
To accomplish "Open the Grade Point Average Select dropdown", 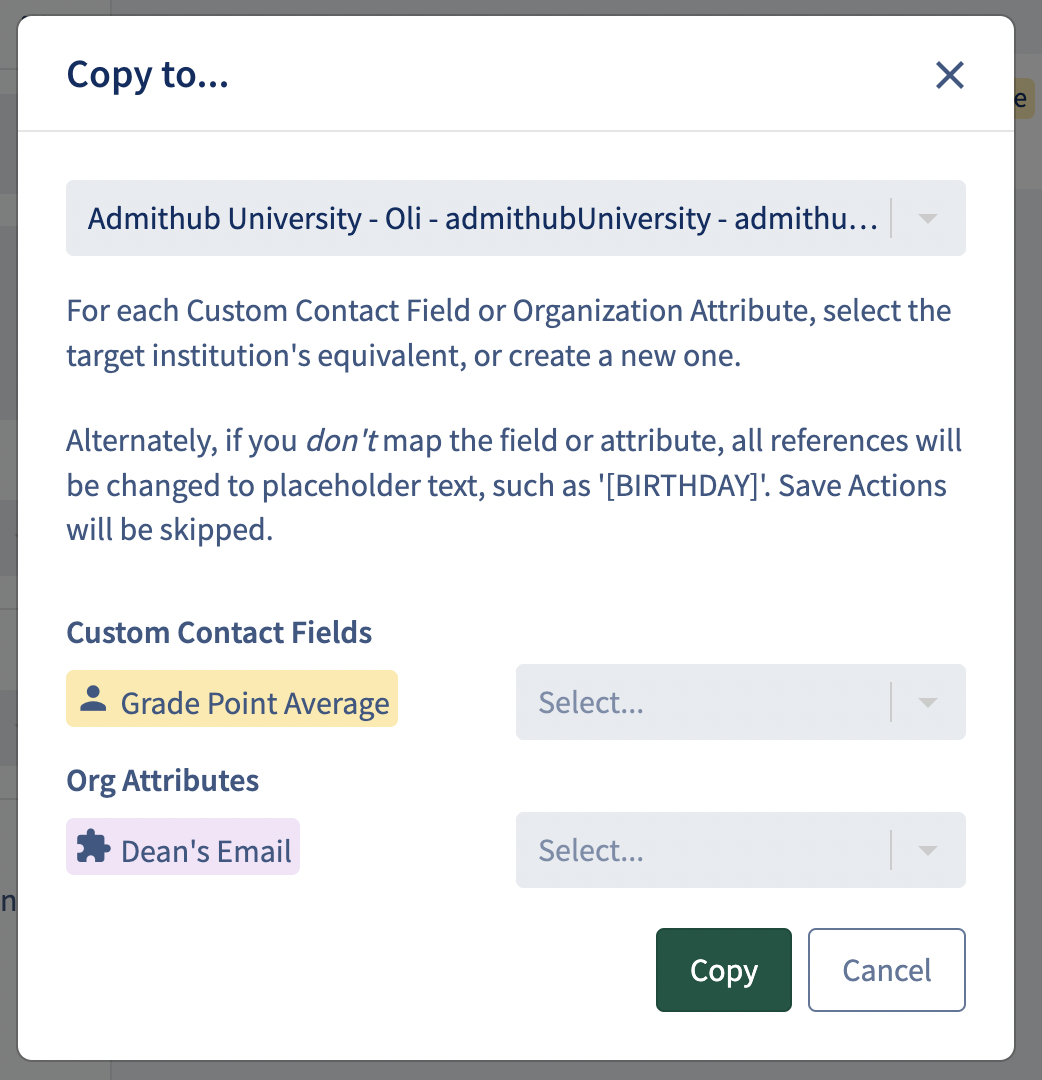I will [740, 702].
